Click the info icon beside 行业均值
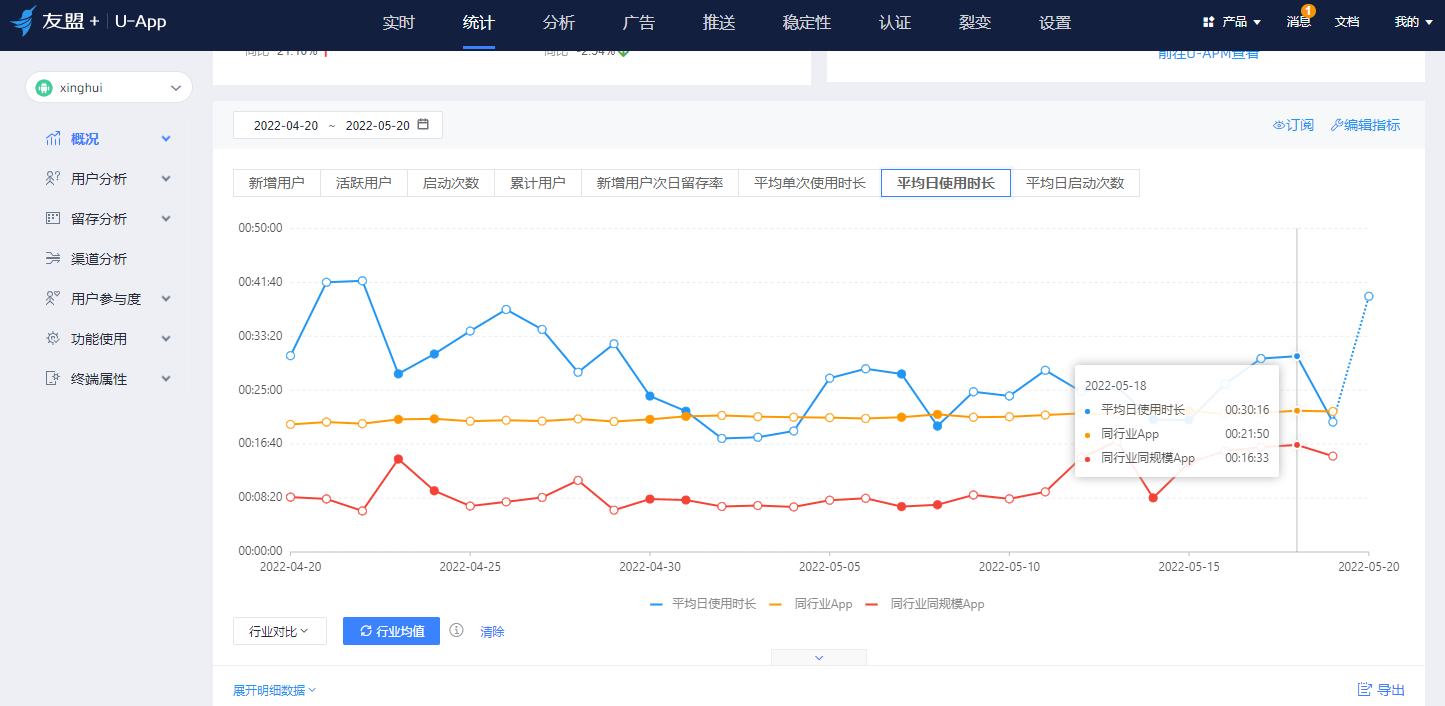The width and height of the screenshot is (1445, 706). coord(457,631)
